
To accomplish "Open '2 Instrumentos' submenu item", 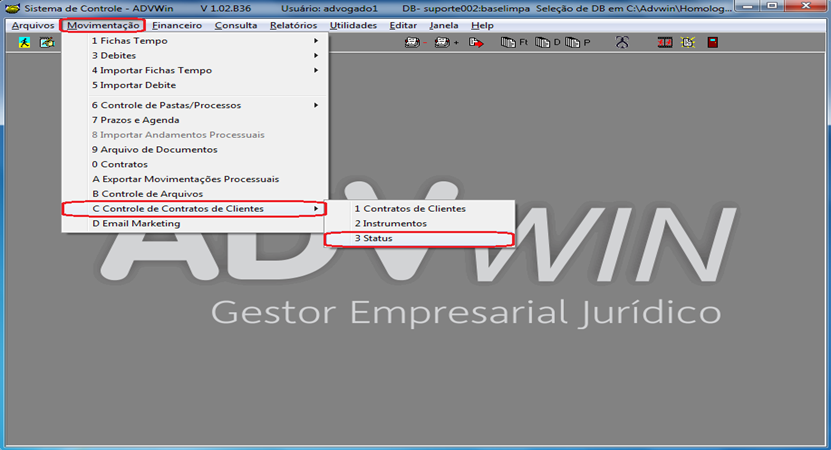I will [x=419, y=224].
